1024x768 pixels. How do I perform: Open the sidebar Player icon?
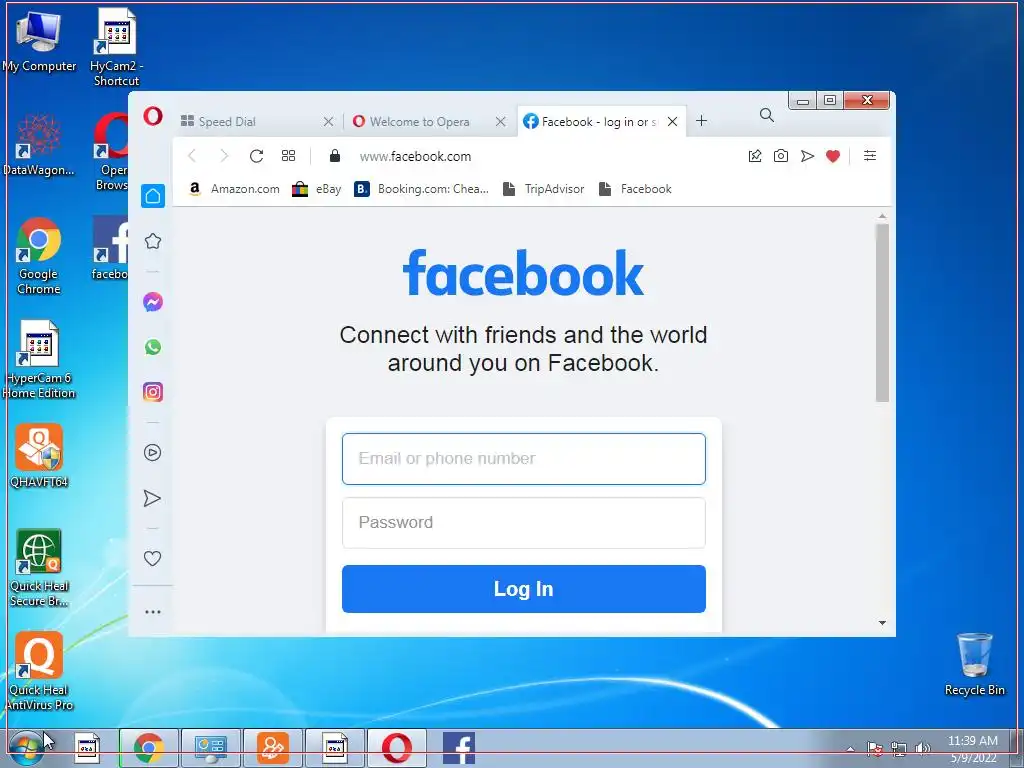point(152,453)
